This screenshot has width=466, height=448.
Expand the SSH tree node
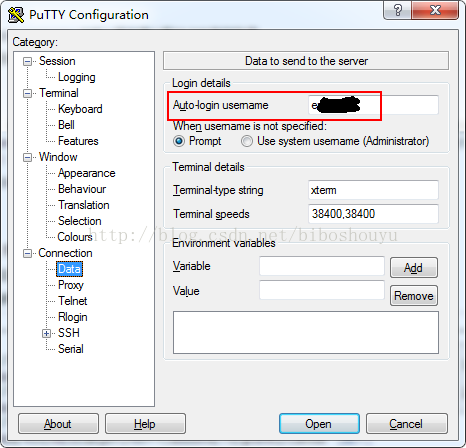46,333
